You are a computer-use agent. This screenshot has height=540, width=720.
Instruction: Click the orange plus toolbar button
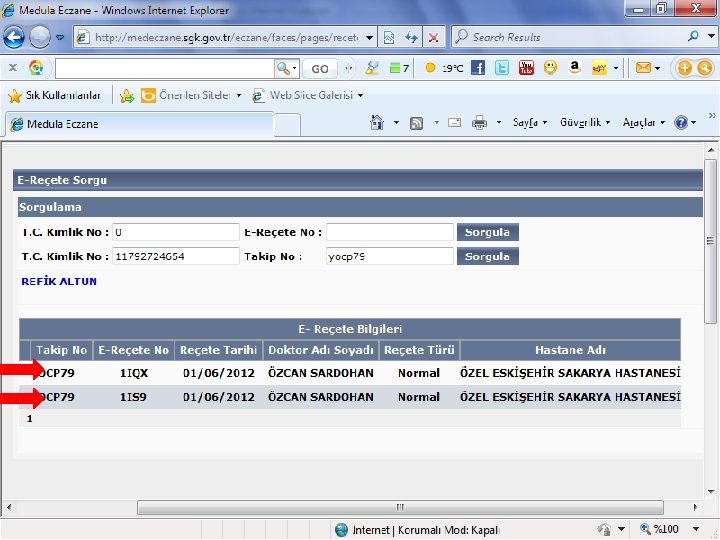(x=685, y=68)
